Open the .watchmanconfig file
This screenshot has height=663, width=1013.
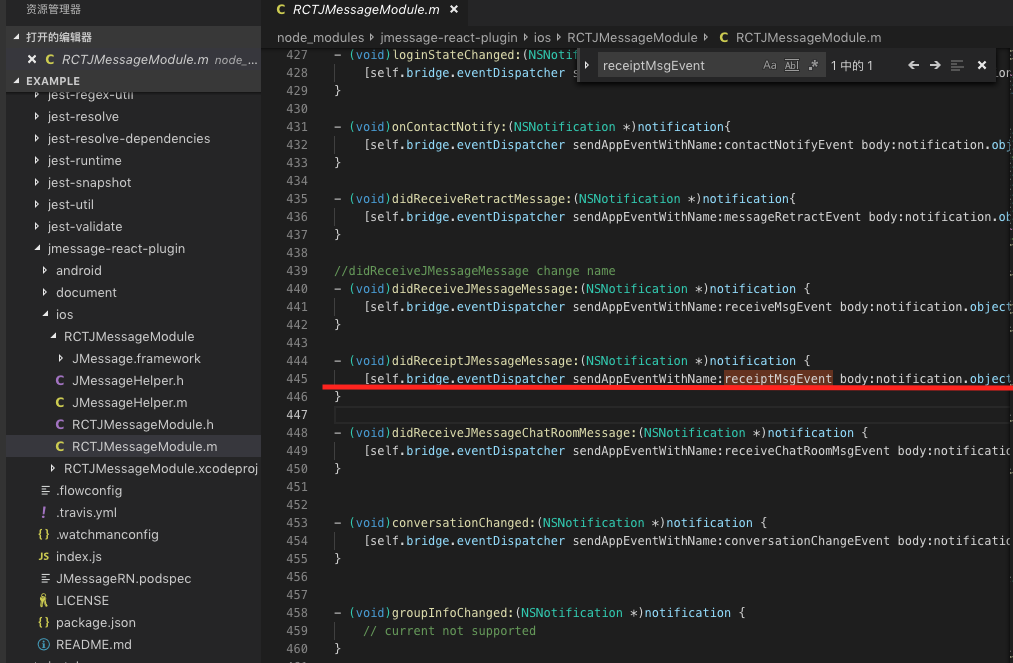133,534
